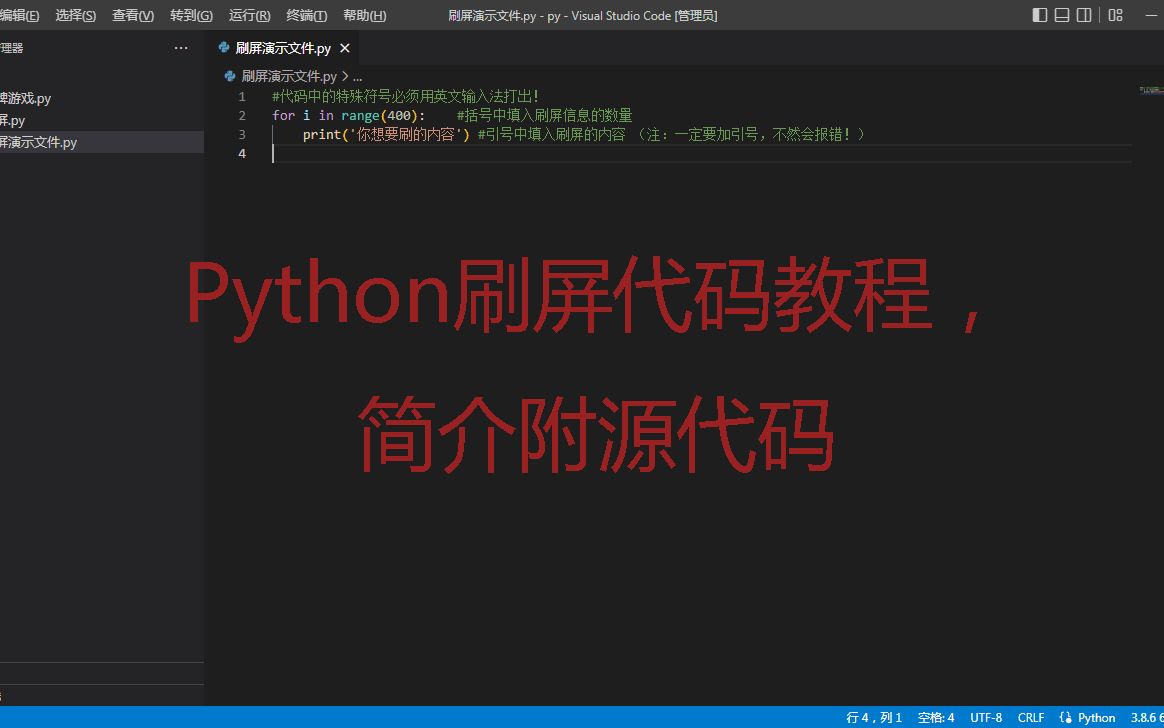Open Explorer more actions menu (...)
Image resolution: width=1164 pixels, height=728 pixels.
point(181,47)
